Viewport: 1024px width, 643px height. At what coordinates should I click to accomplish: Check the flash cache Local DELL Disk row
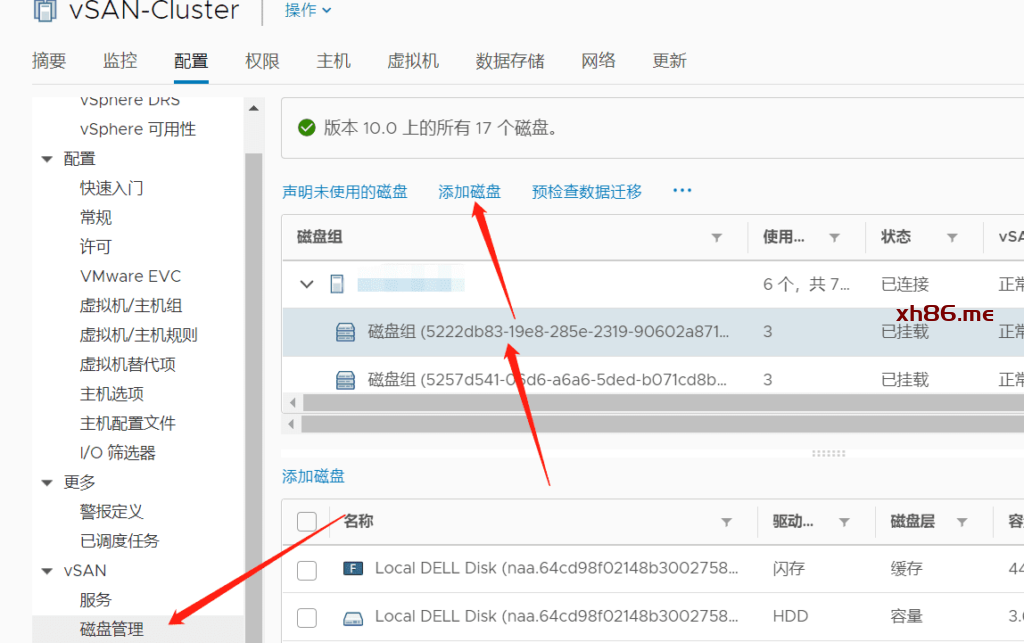[x=307, y=570]
